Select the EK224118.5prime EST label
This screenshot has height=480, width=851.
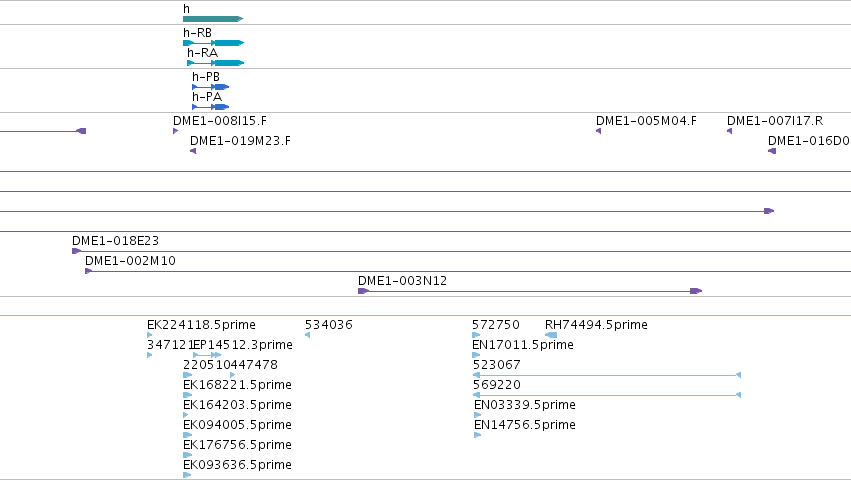click(201, 325)
